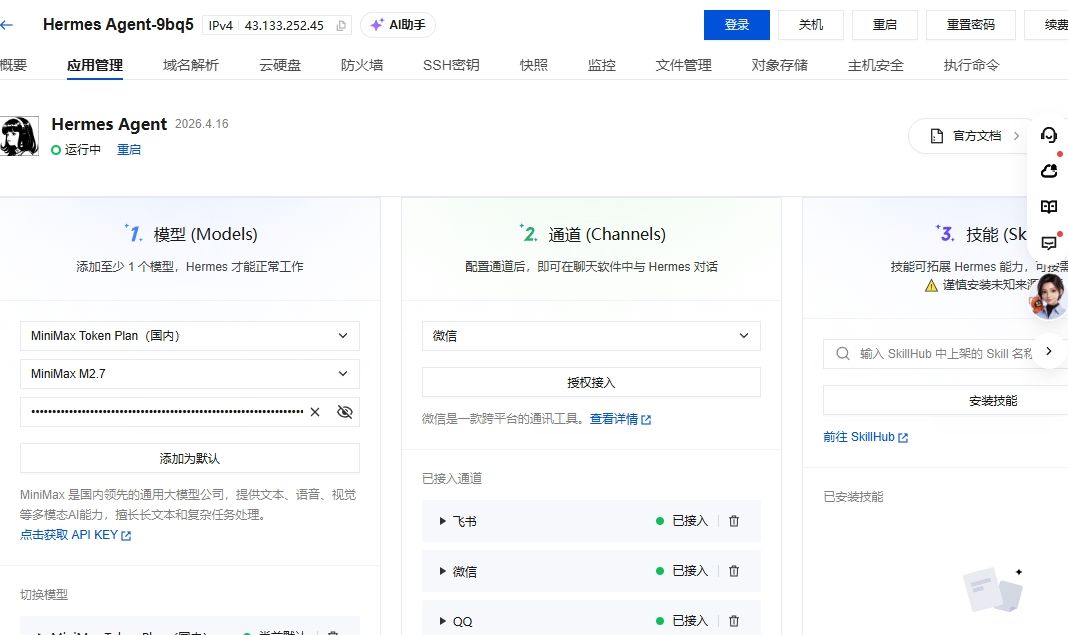
Task: Click the 切换模型 section label
Action: coord(44,595)
